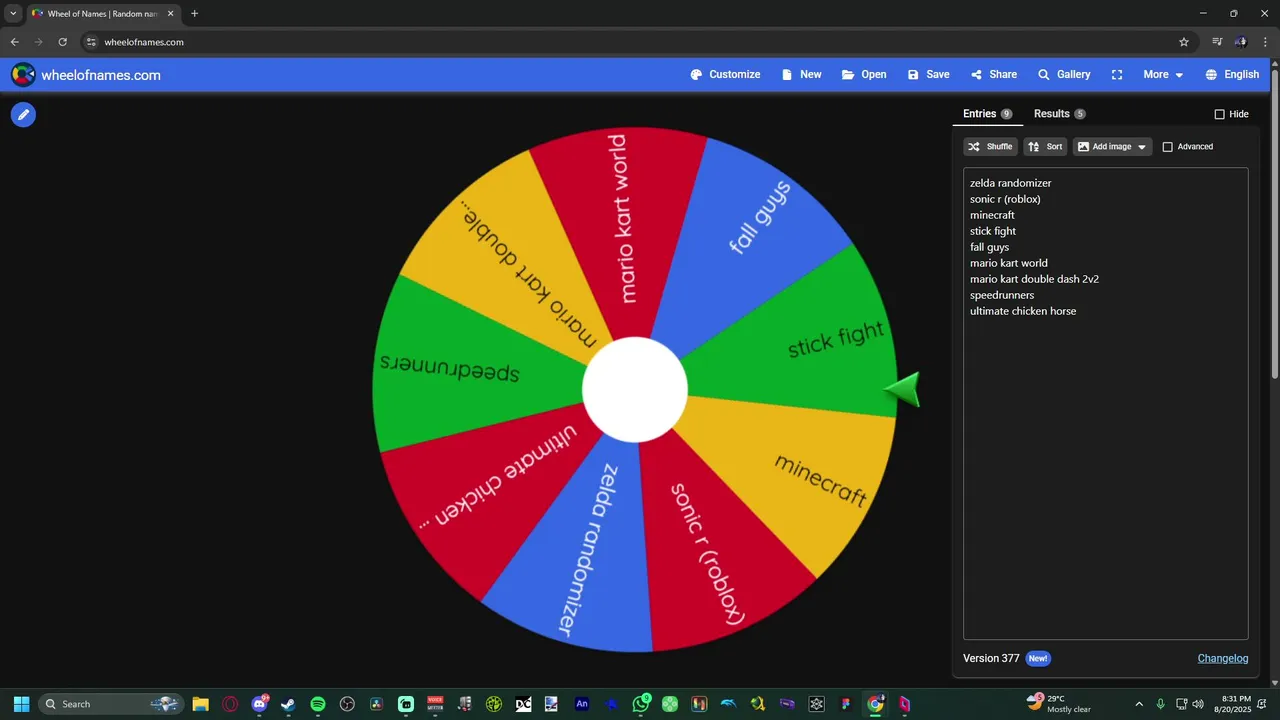Image resolution: width=1280 pixels, height=720 pixels.
Task: Open the Windows Start menu
Action: click(21, 704)
